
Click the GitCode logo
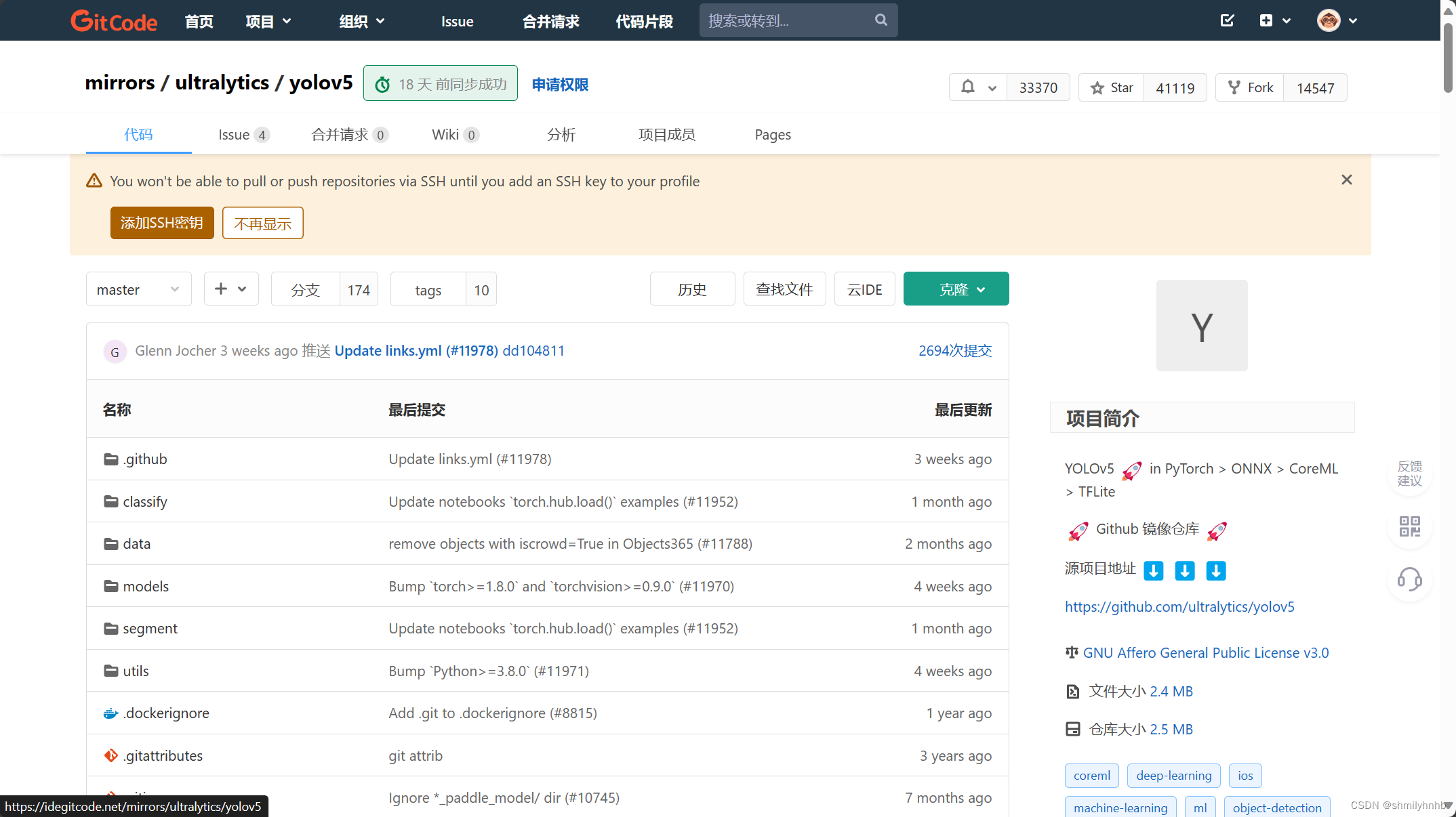114,21
